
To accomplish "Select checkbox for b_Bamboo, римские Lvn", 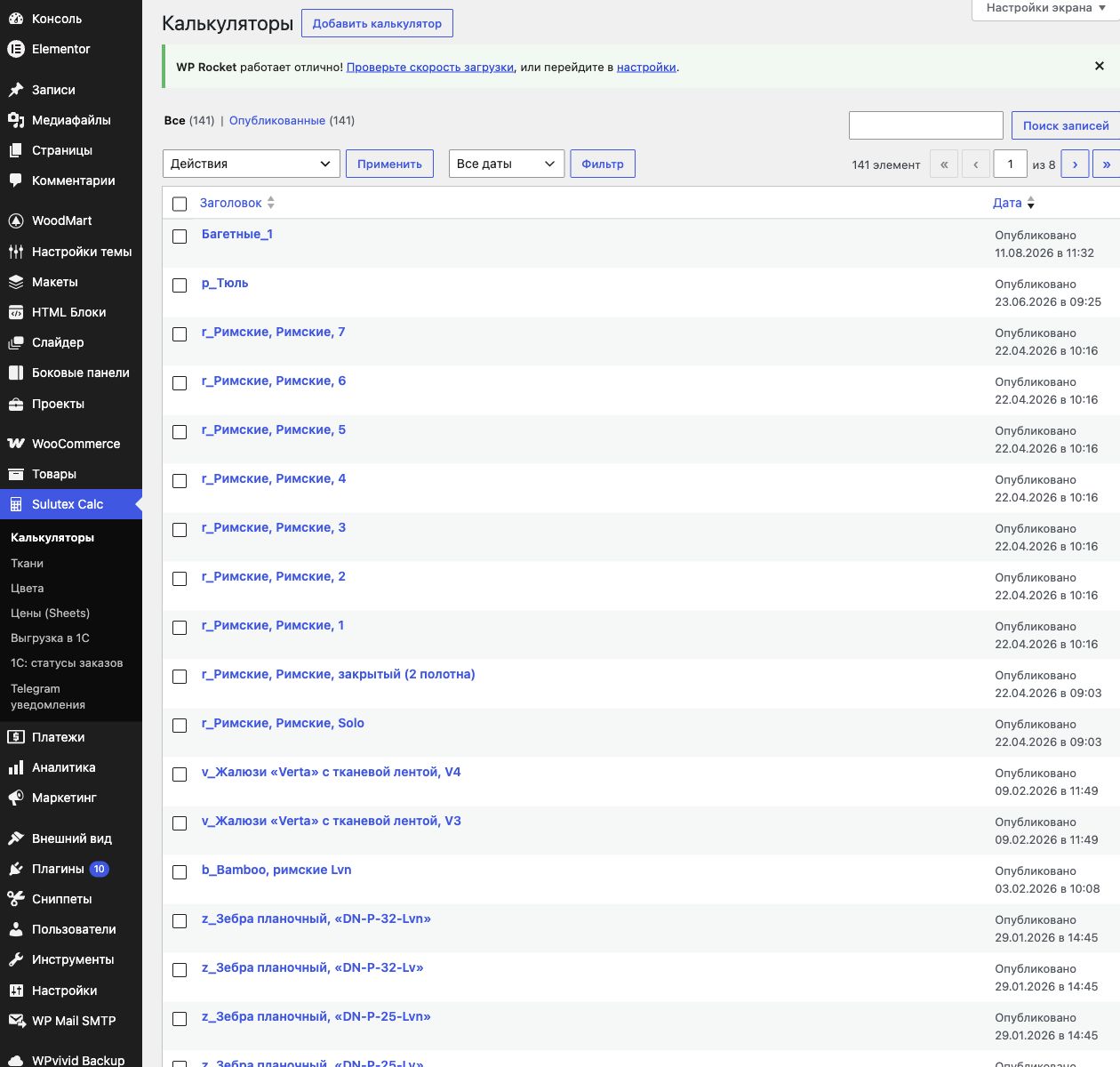I will point(180,872).
